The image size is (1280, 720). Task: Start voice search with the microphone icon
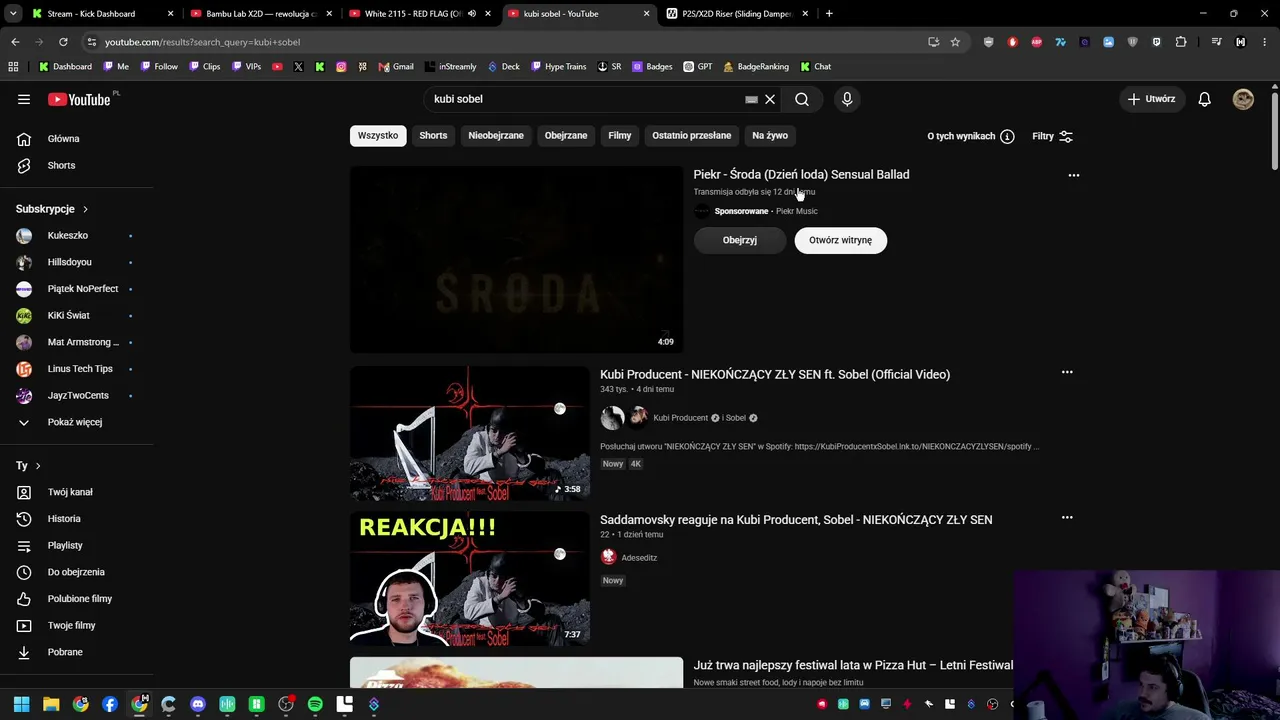(847, 99)
